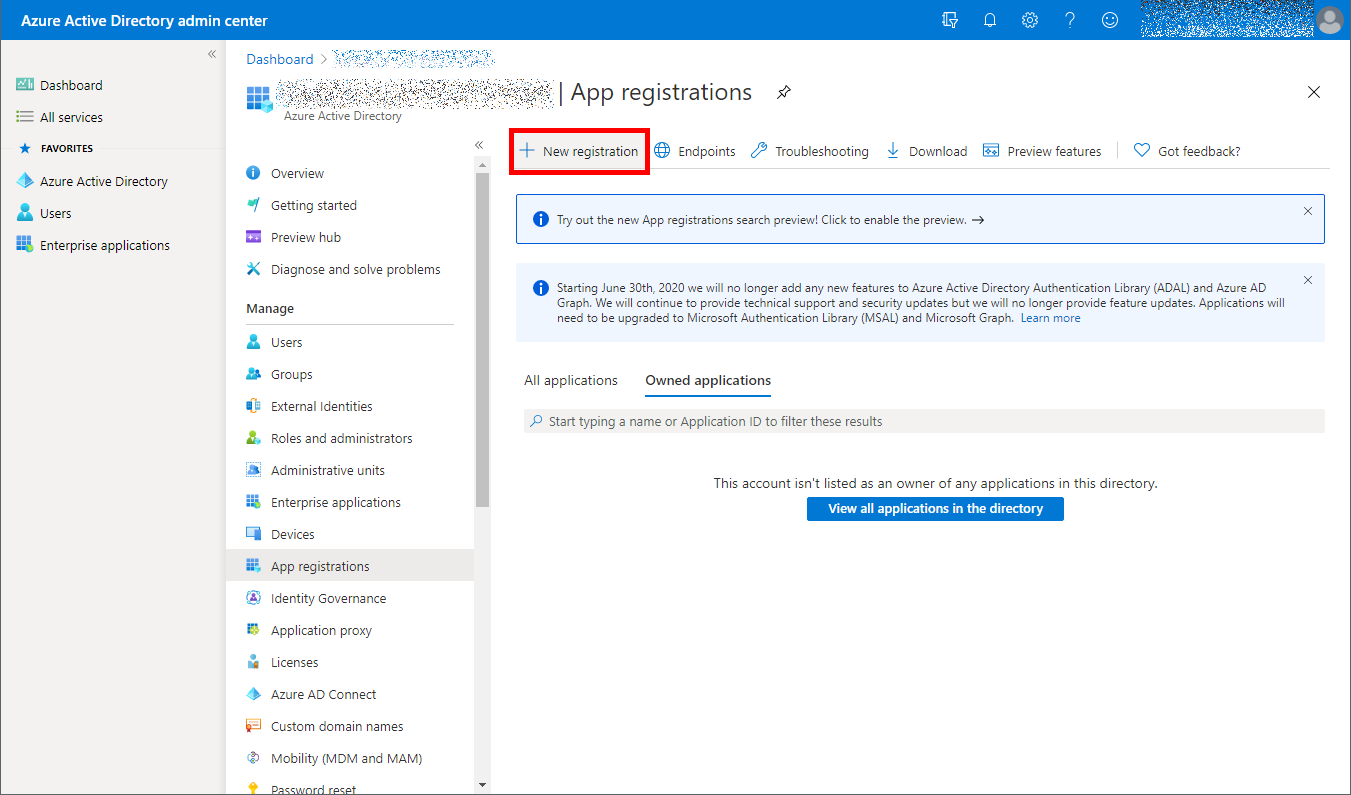Collapse the left navigation with double chevron
The image size is (1351, 795).
point(212,54)
